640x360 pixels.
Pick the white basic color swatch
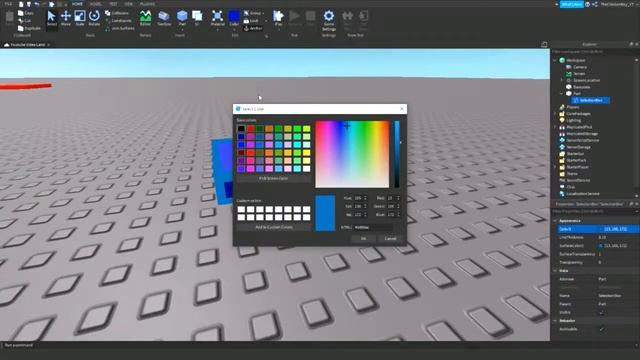coord(306,169)
